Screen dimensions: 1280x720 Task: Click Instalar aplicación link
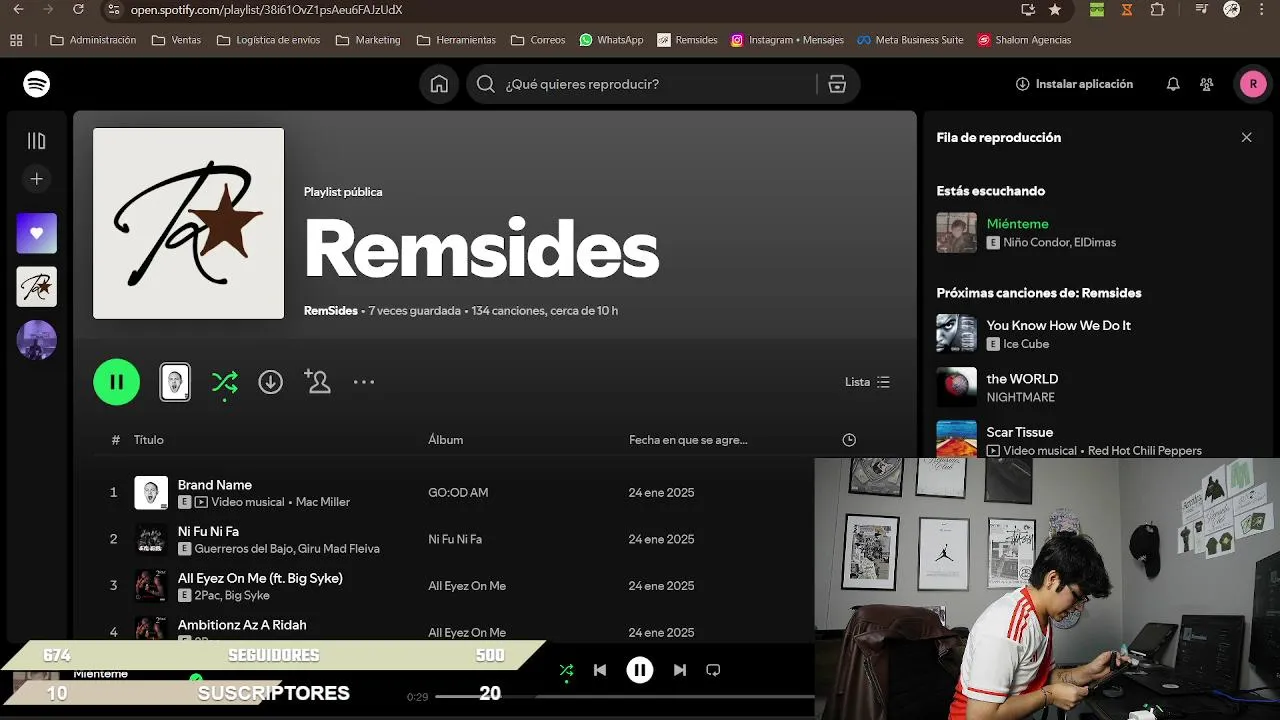pyautogui.click(x=1074, y=84)
